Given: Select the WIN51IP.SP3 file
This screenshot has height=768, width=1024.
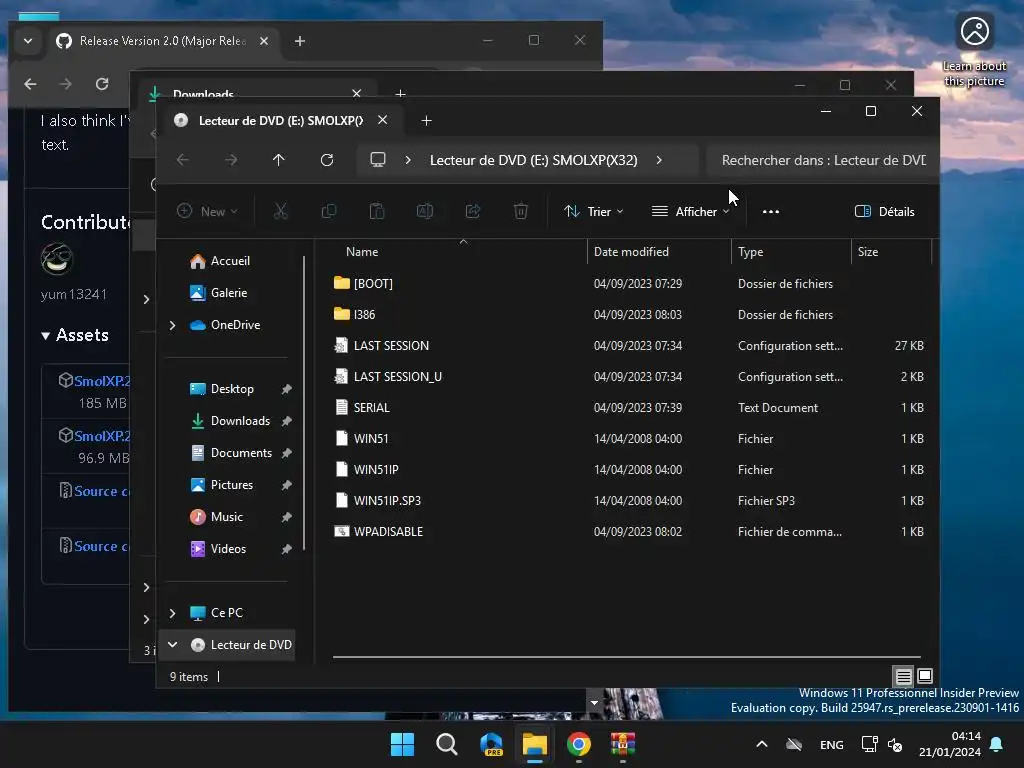Looking at the screenshot, I should [x=387, y=500].
